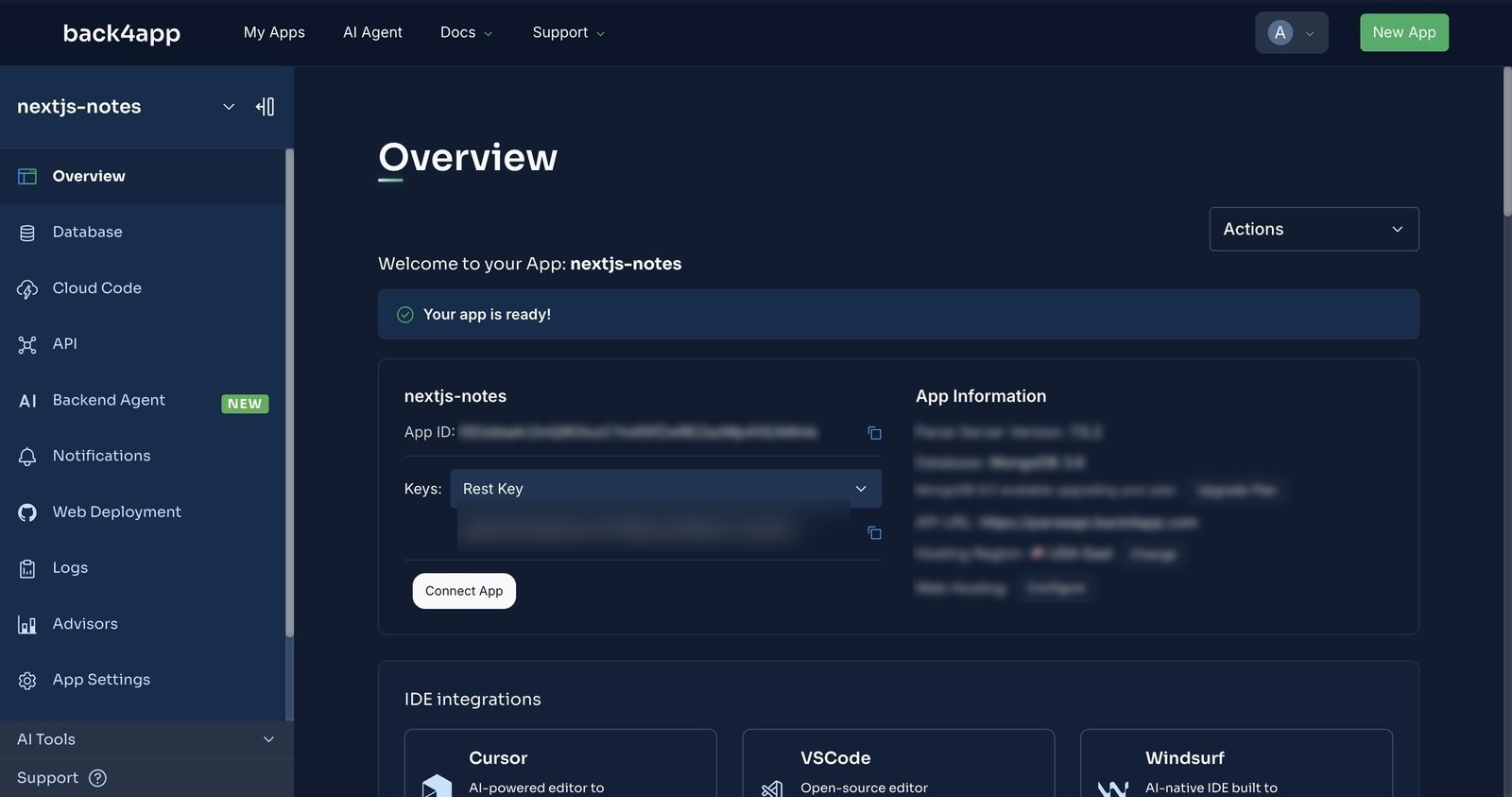Open Advisors from the sidebar
Image resolution: width=1512 pixels, height=797 pixels.
coord(143,624)
